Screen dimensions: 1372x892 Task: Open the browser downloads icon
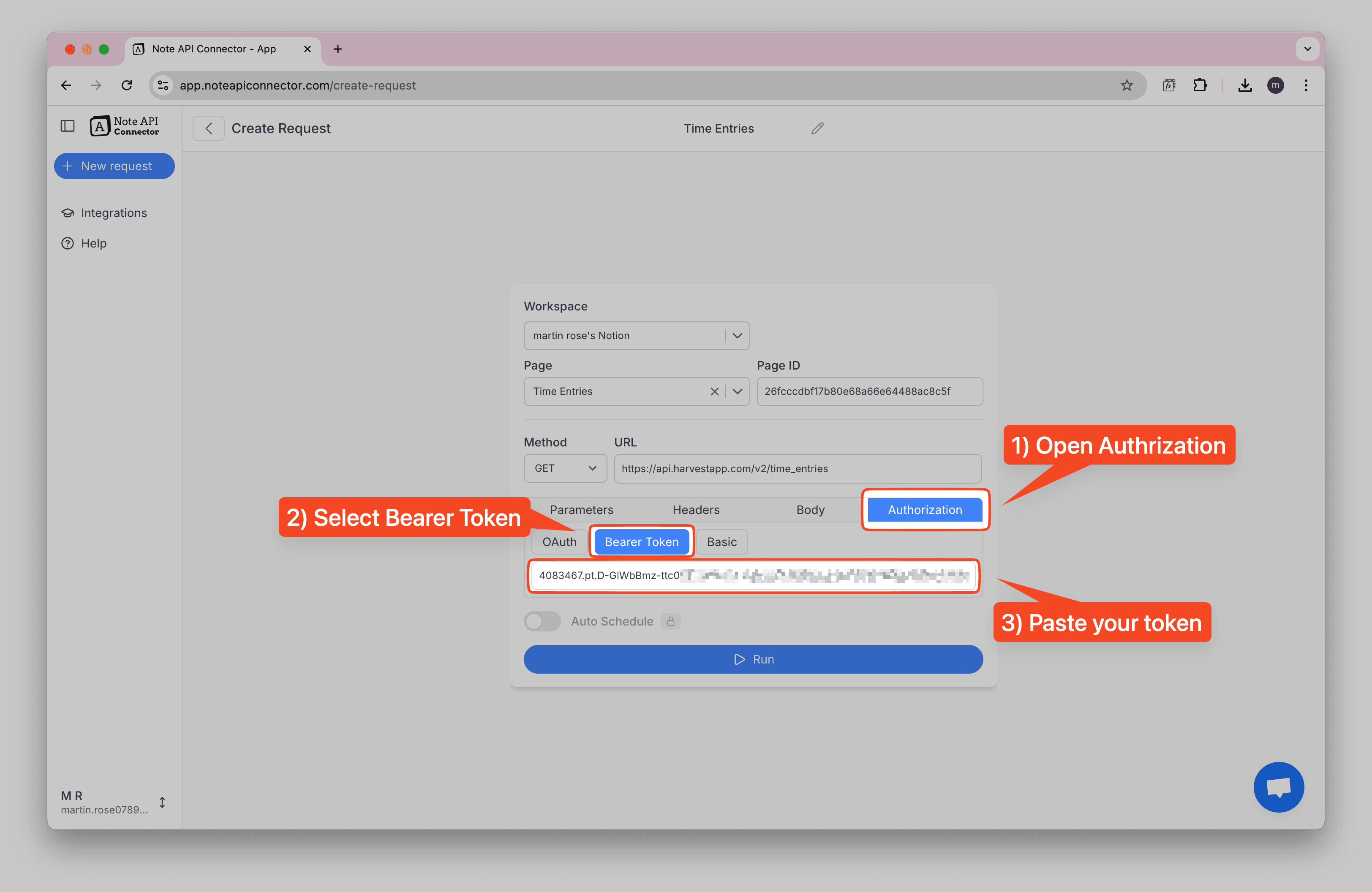1244,85
